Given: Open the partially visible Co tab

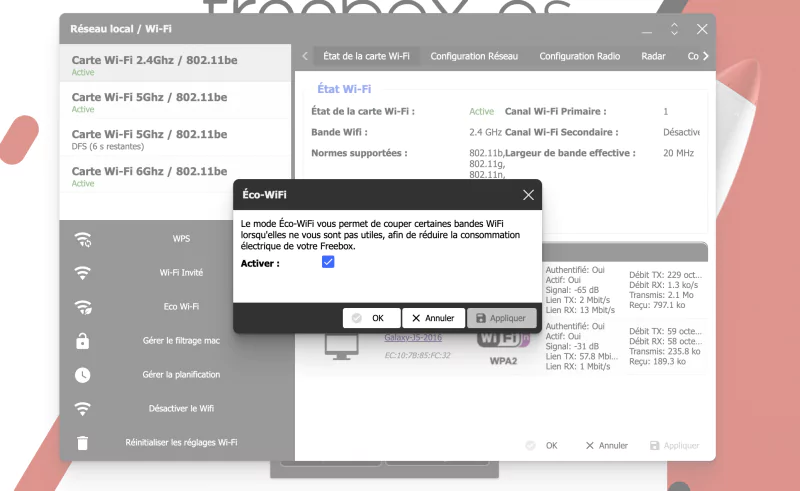Looking at the screenshot, I should coord(693,56).
